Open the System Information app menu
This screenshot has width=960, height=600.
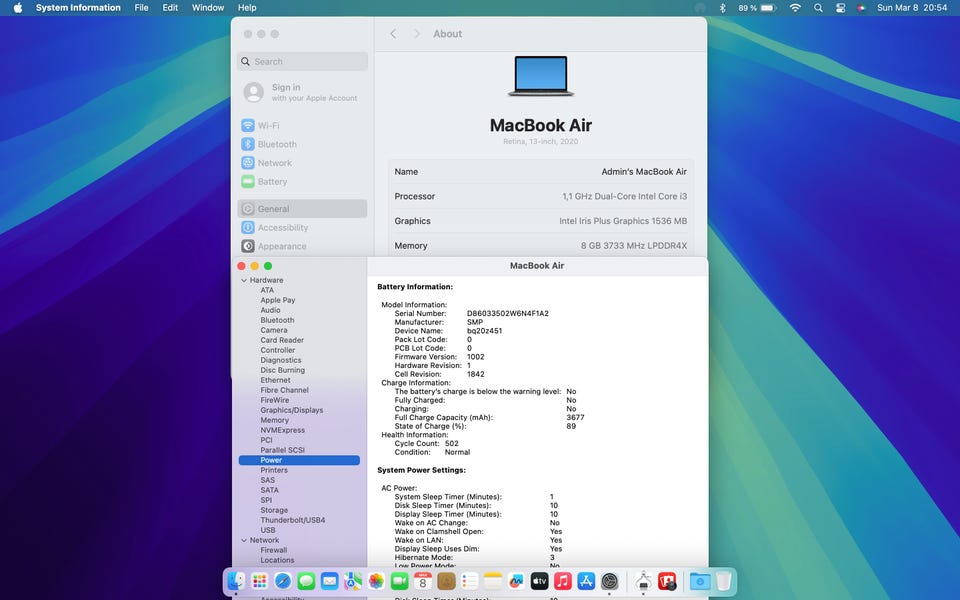tap(78, 8)
